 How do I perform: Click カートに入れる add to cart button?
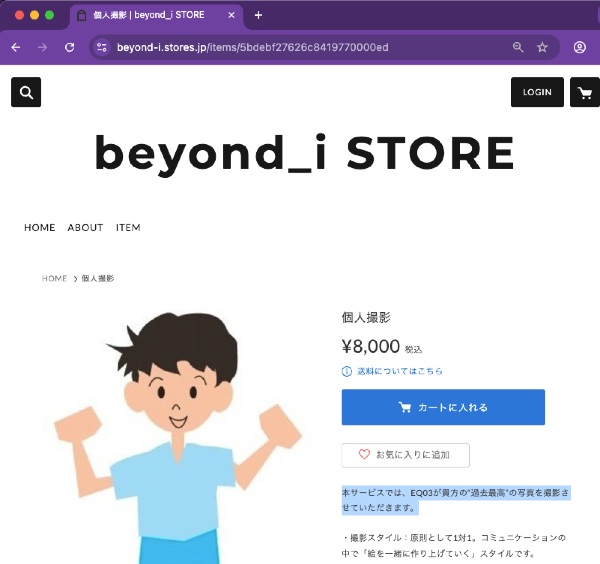coord(443,407)
